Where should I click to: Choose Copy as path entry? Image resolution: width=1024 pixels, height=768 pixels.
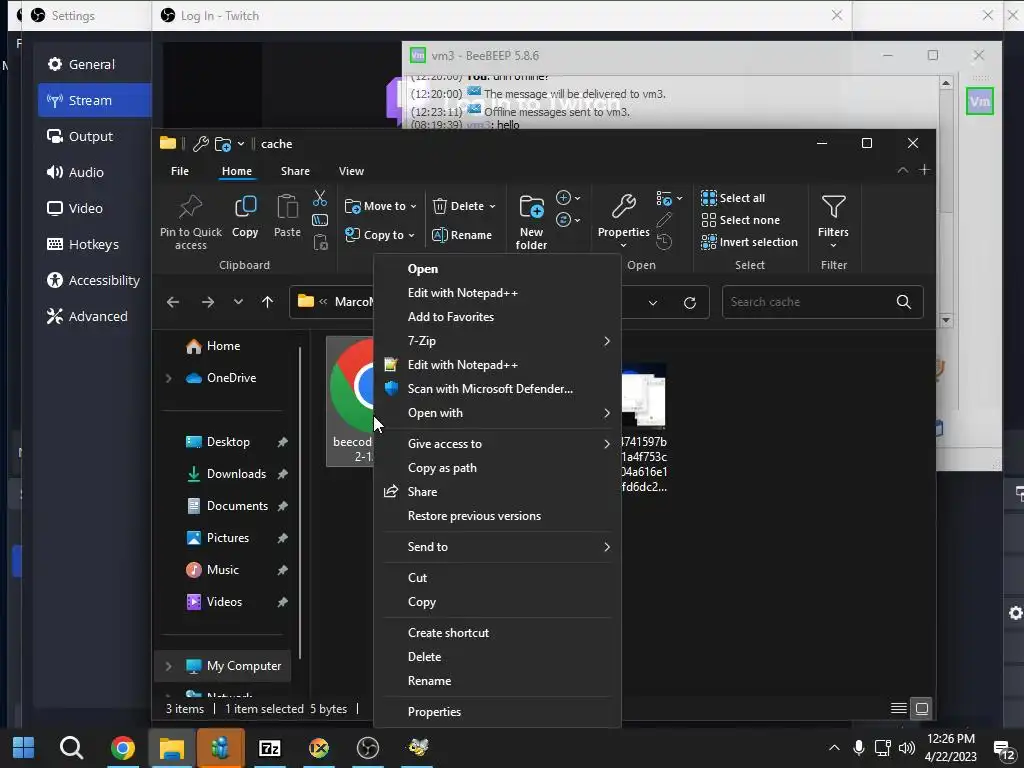(497, 468)
